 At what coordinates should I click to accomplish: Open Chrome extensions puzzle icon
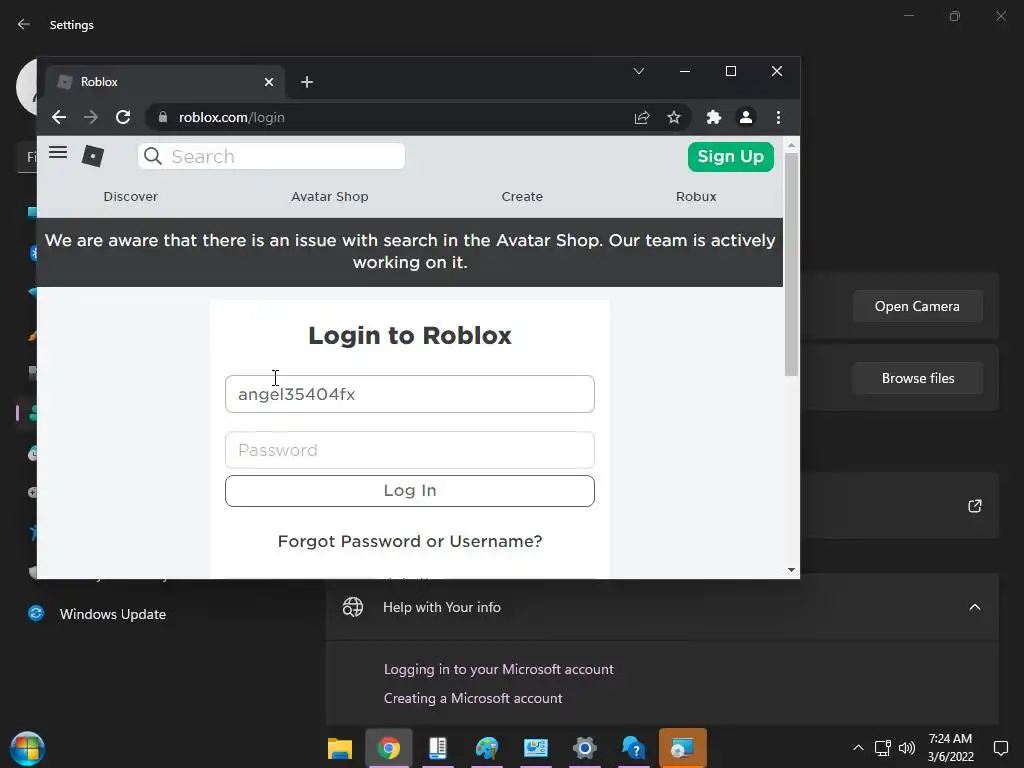(x=714, y=118)
